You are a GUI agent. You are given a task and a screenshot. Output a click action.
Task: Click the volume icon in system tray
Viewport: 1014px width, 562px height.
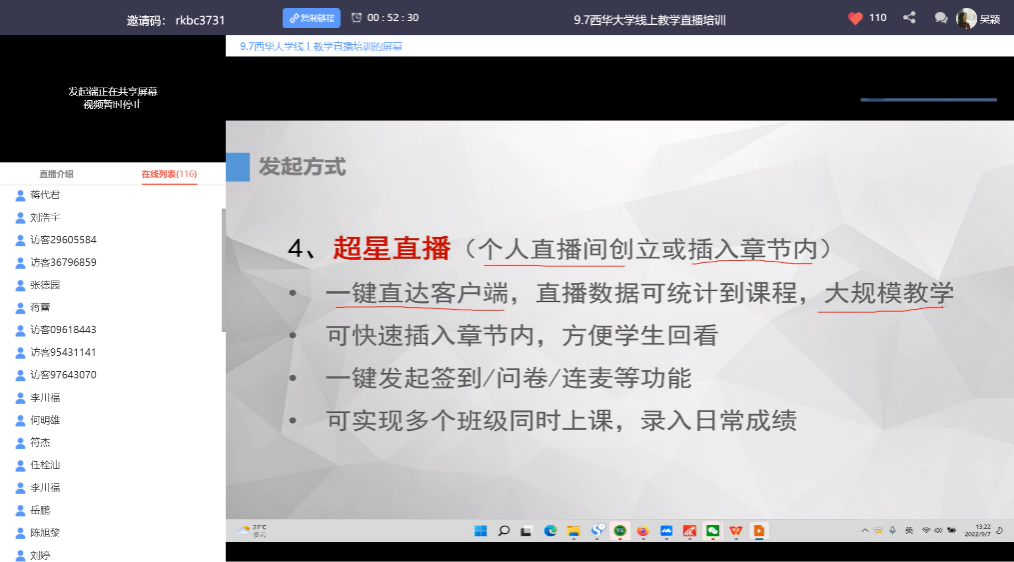click(x=940, y=530)
